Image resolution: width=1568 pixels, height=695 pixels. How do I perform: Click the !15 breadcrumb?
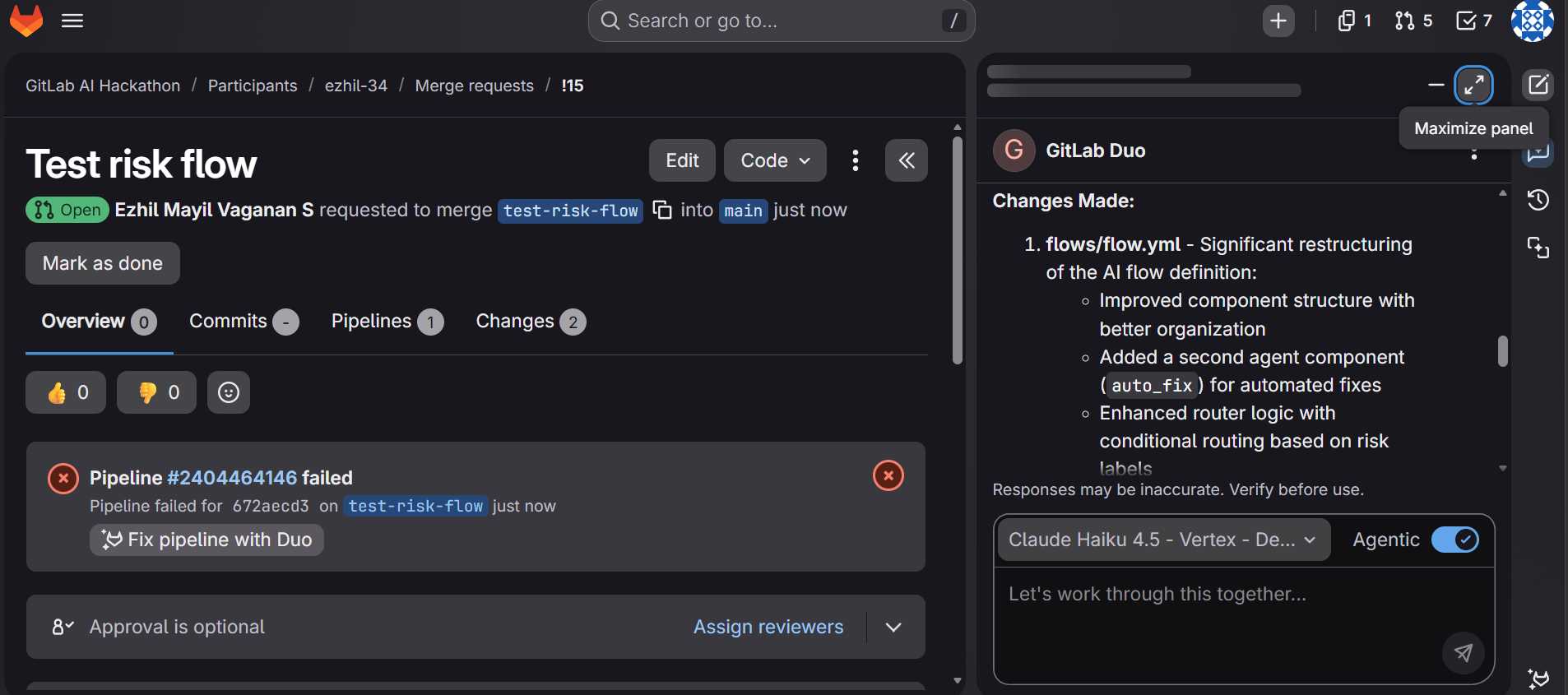573,86
